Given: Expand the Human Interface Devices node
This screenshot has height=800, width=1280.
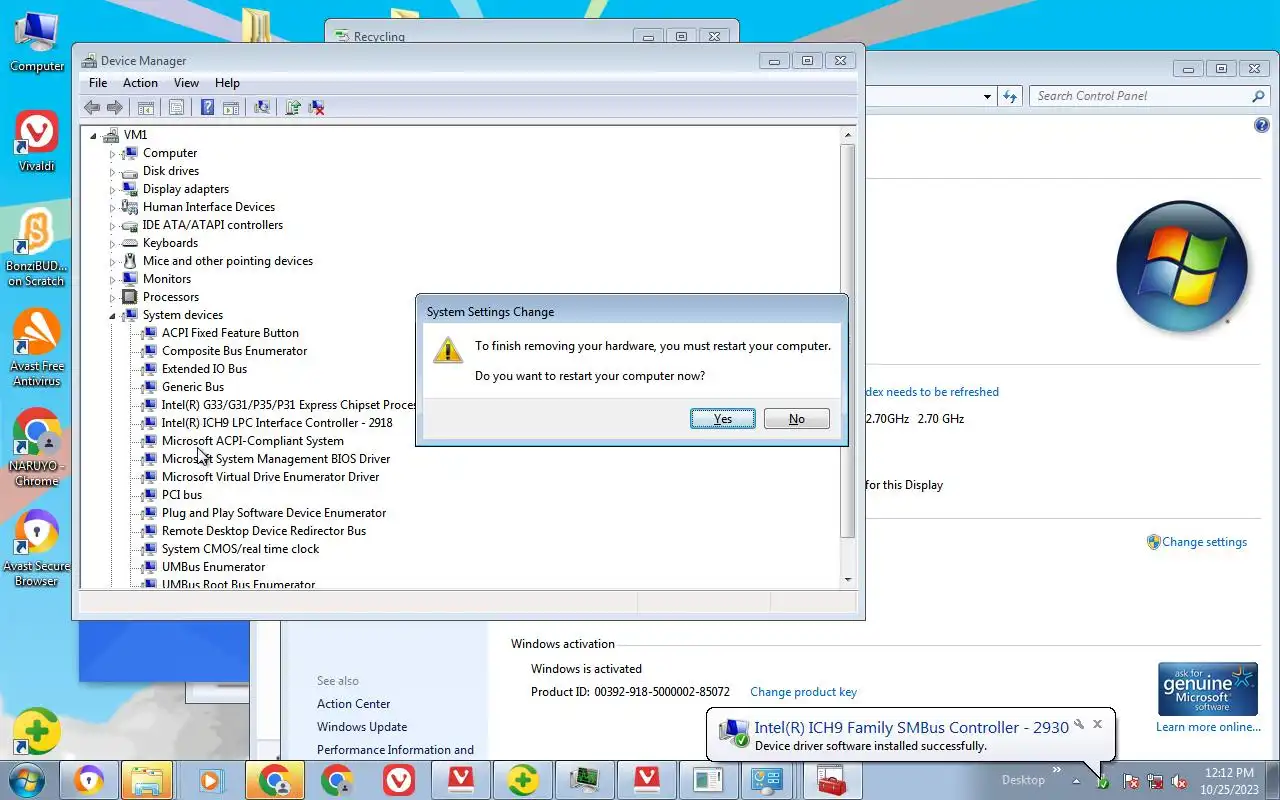Looking at the screenshot, I should click(113, 208).
